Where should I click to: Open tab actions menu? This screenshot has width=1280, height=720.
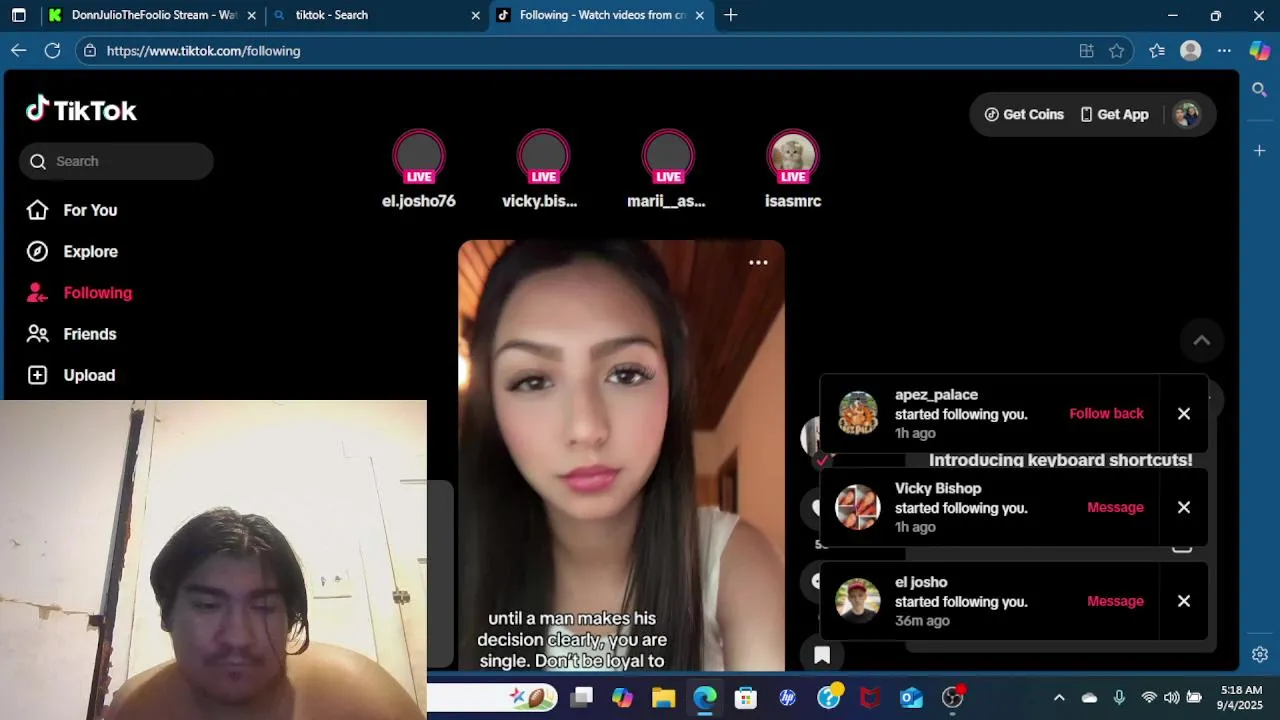coord(19,15)
